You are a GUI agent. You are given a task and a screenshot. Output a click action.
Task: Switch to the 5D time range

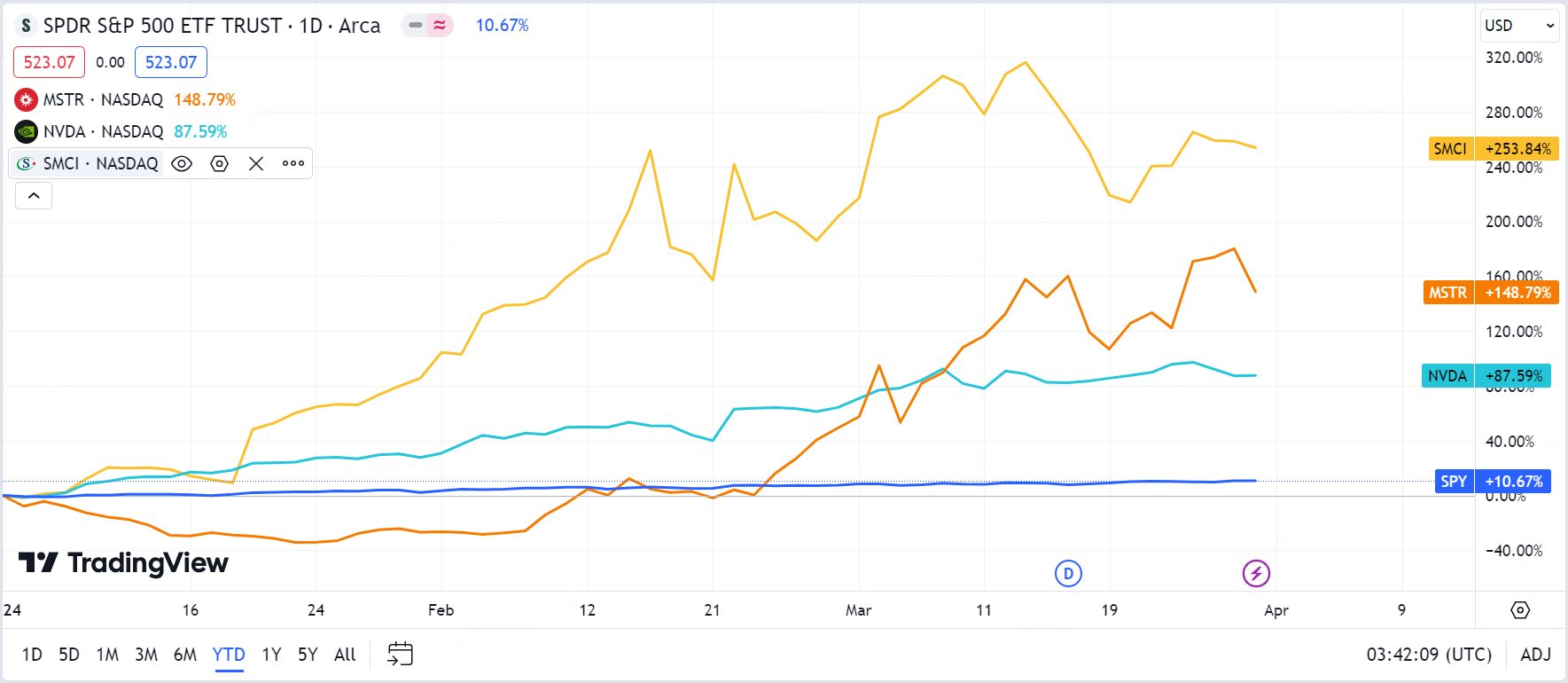(69, 655)
